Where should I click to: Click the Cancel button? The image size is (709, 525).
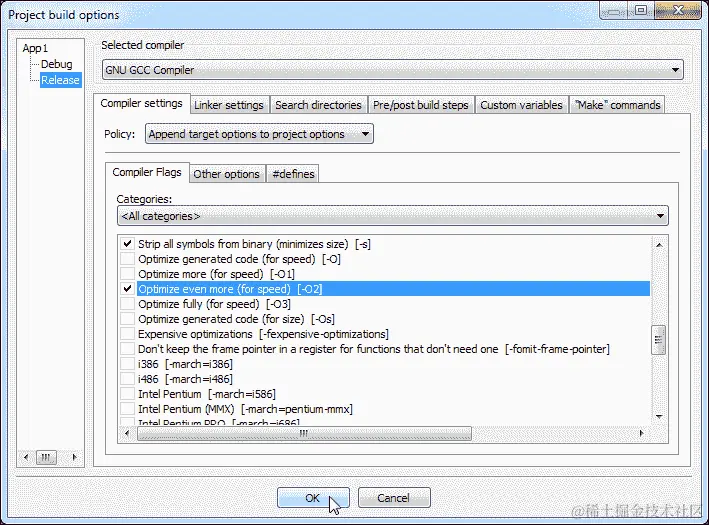point(394,498)
